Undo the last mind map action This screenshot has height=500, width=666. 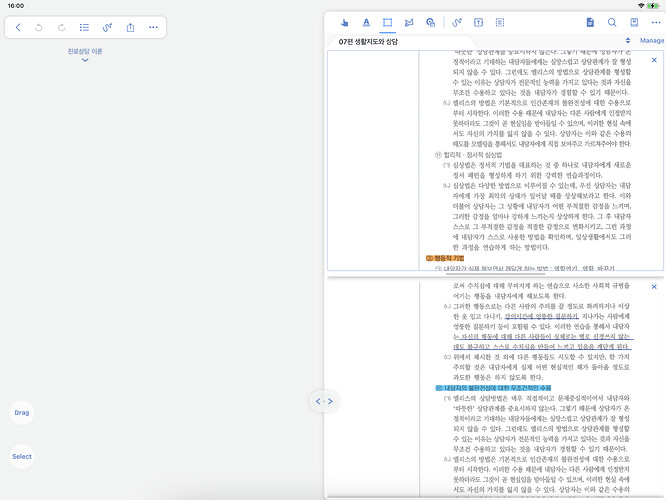click(x=39, y=28)
